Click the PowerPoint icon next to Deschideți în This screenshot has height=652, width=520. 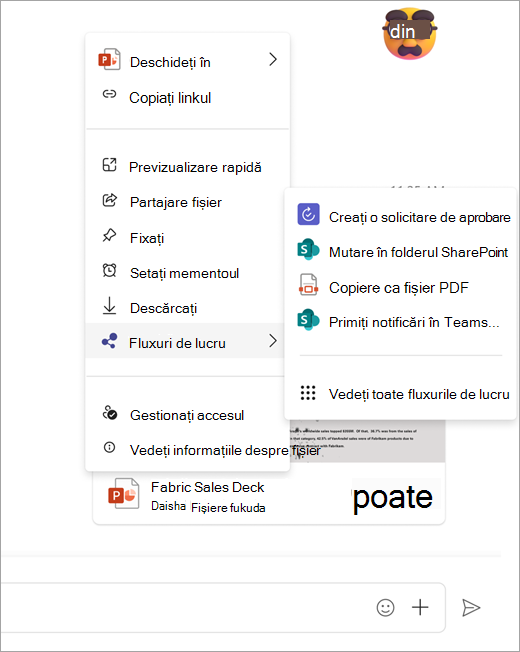click(109, 59)
